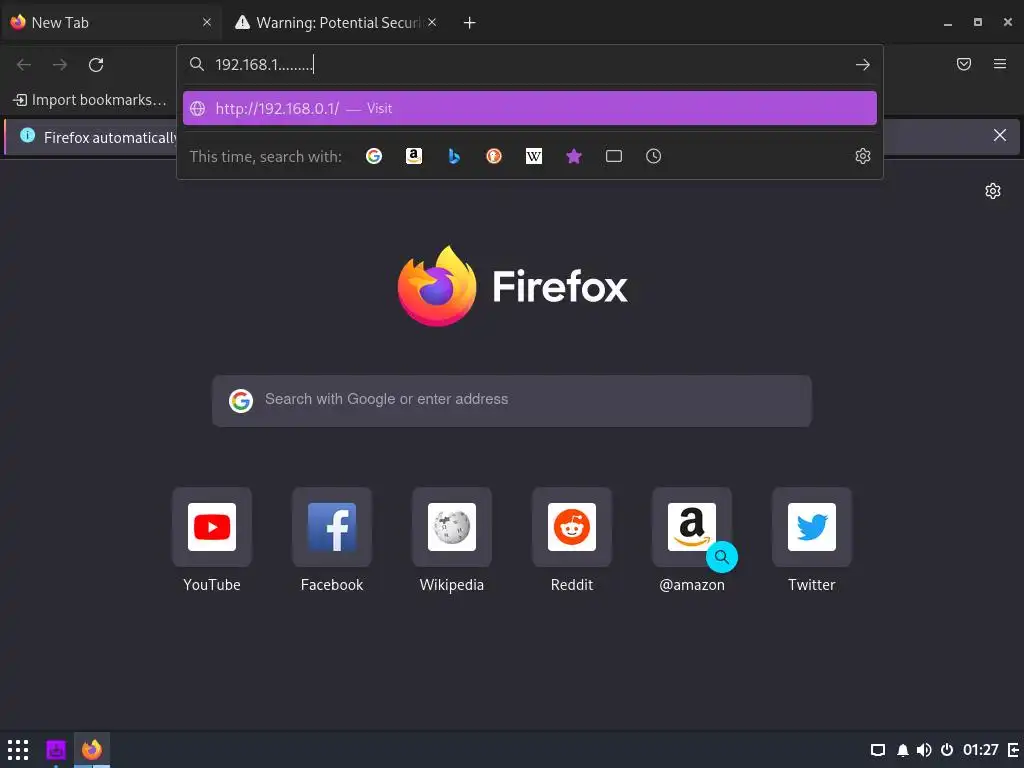Search open tabs via tab icon

[614, 156]
